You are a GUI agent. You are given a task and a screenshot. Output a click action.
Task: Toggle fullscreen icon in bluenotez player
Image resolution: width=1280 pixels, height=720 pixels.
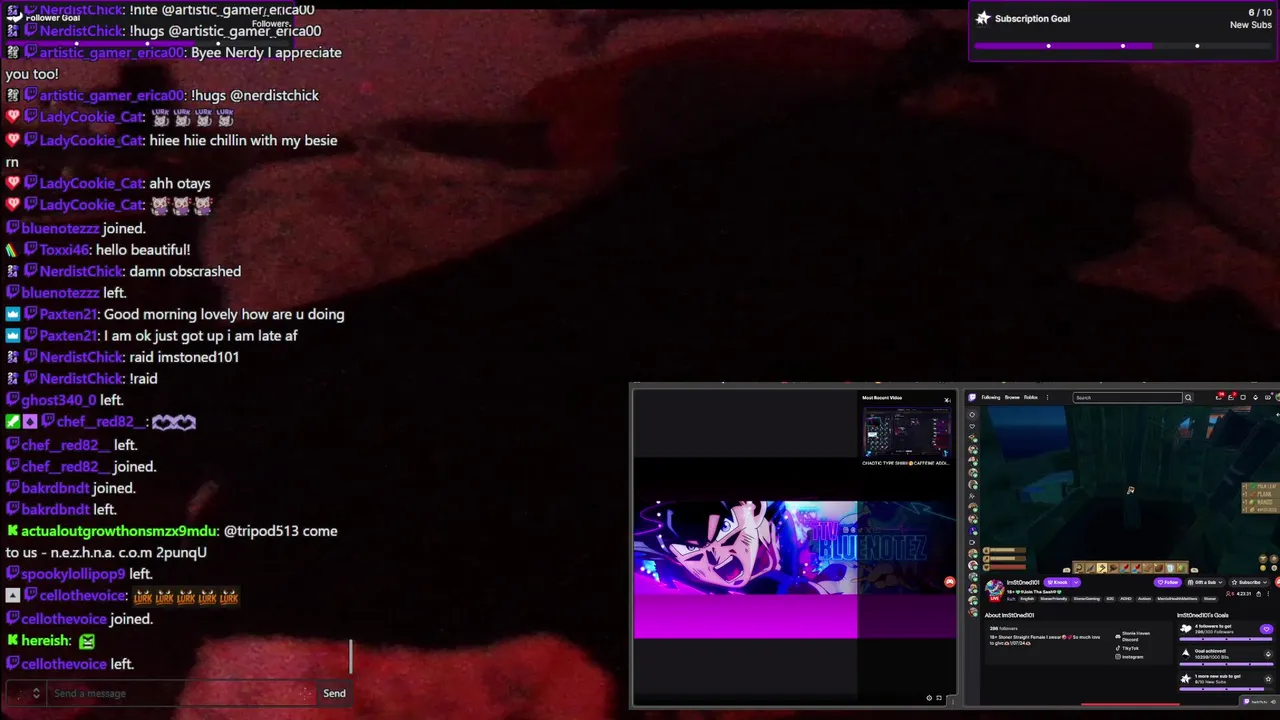(939, 698)
